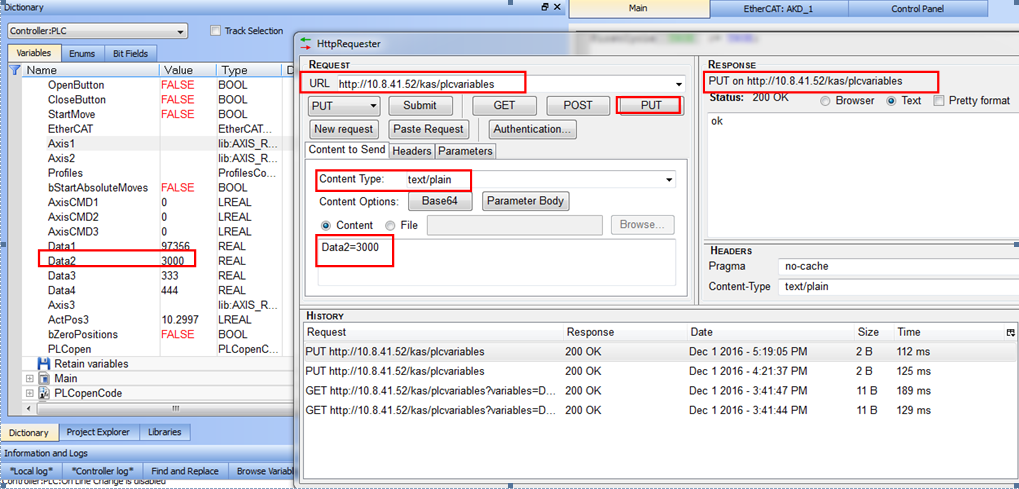Open the Content Type dropdown arrow
Screen dimensions: 1019x489
(670, 180)
